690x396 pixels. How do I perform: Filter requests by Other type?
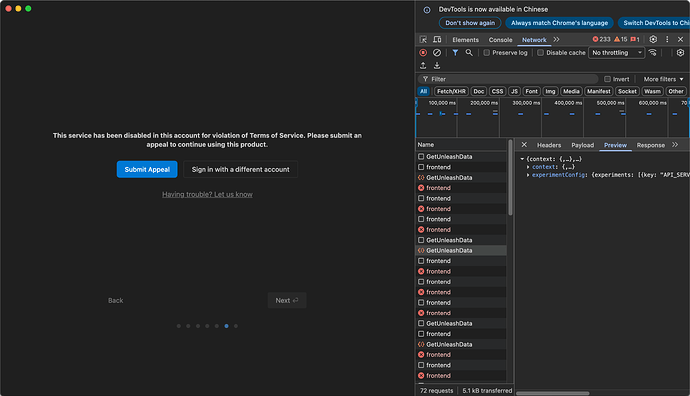coord(676,91)
